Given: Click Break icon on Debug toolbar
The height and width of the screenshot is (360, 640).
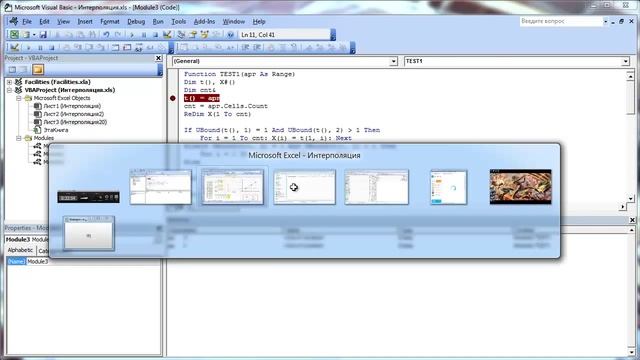Looking at the screenshot, I should click(x=40, y=47).
